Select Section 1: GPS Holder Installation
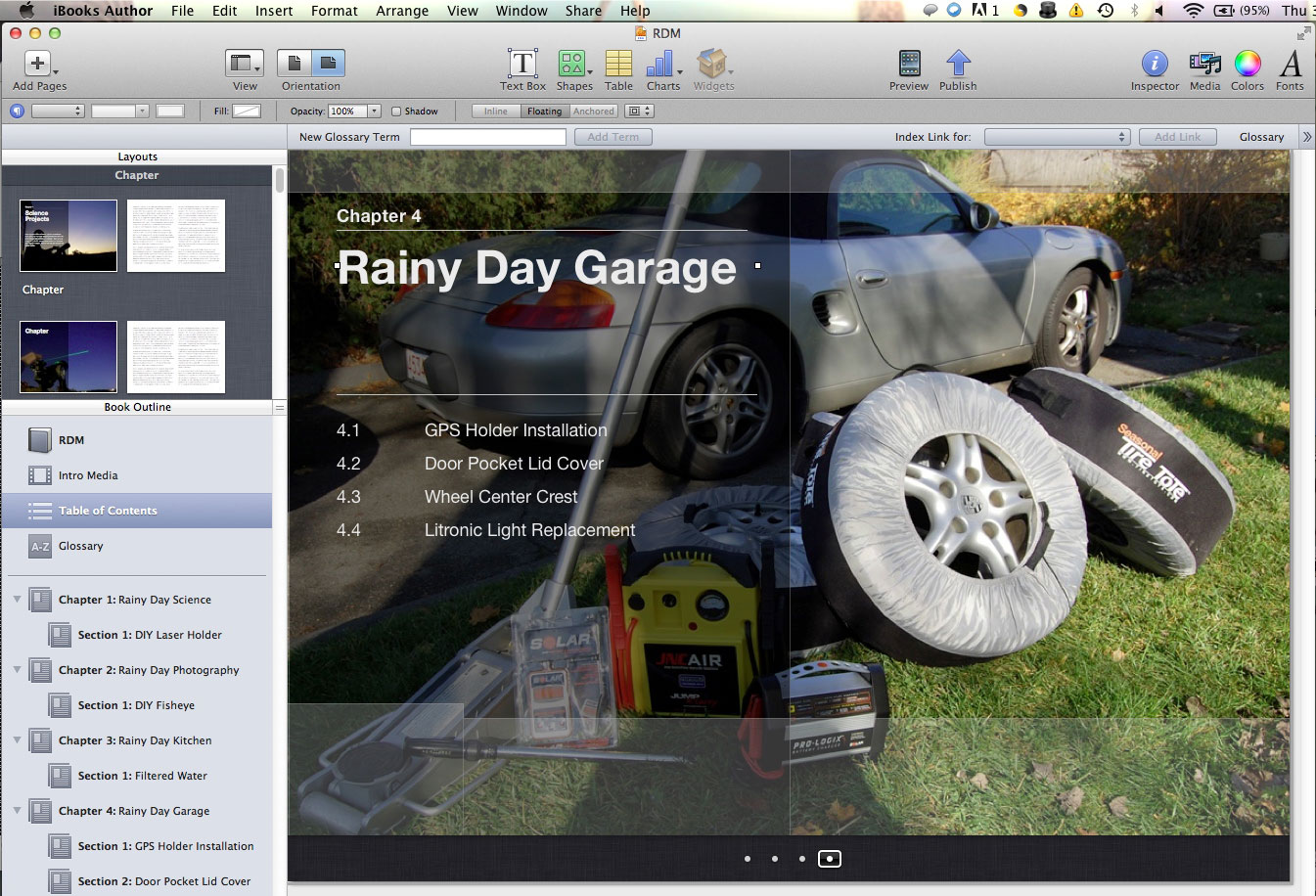This screenshot has width=1316, height=896. [165, 846]
